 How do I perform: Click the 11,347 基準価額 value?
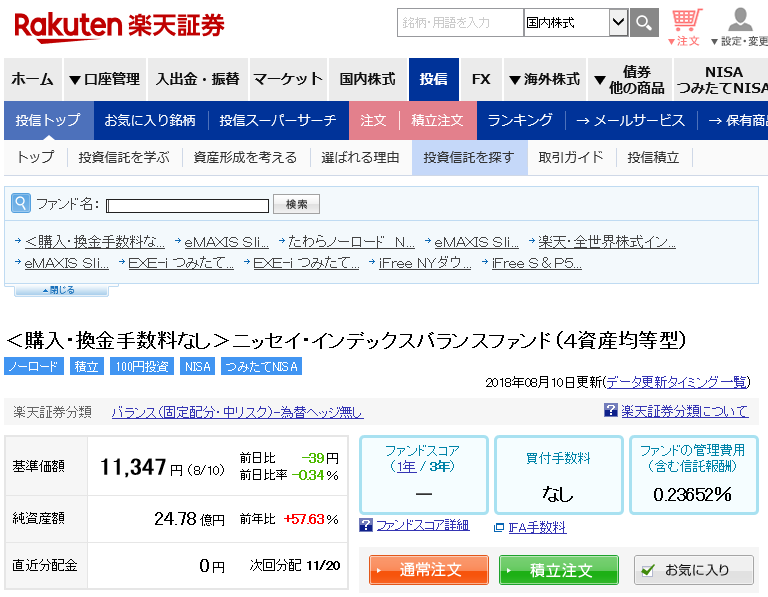coord(133,467)
